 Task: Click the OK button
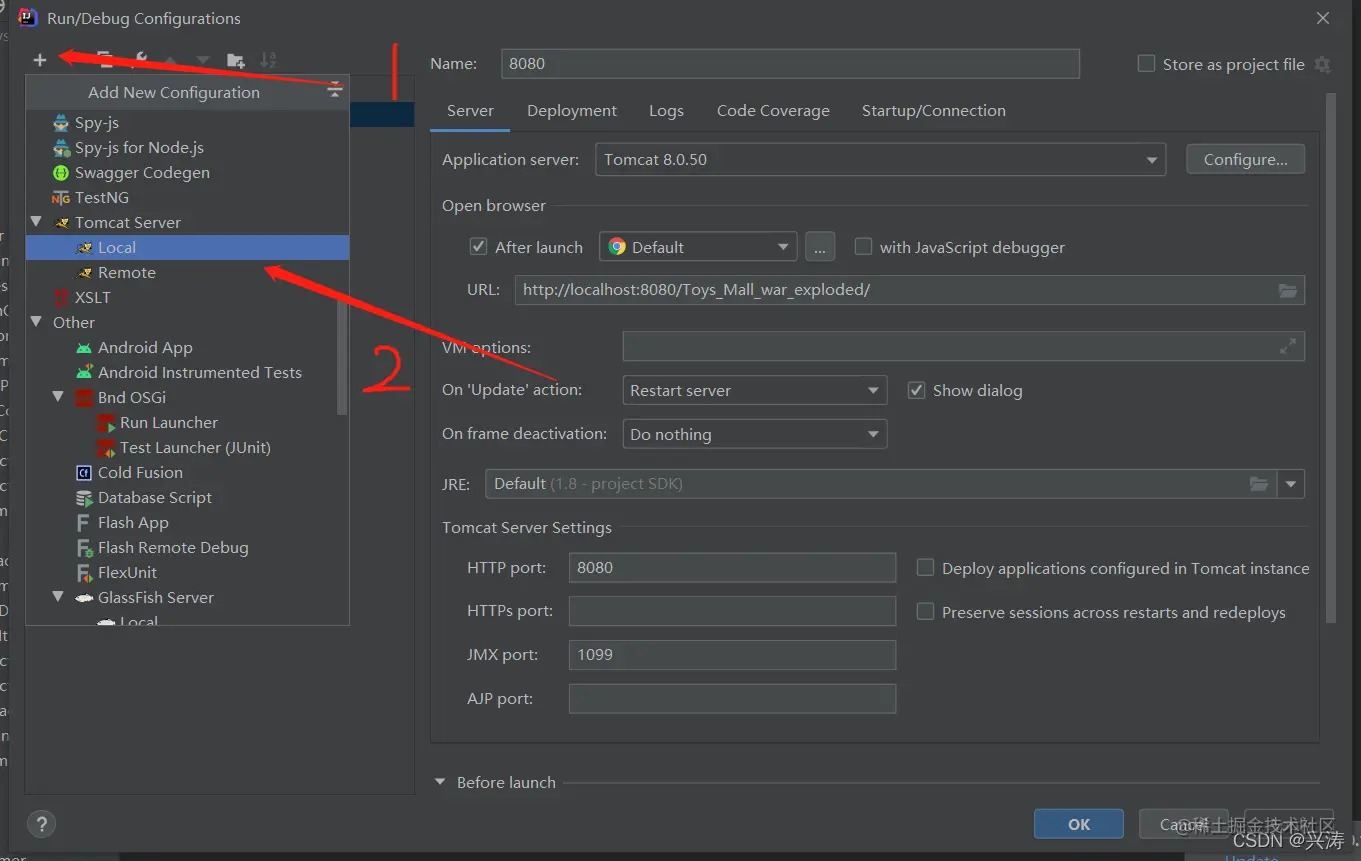(x=1079, y=824)
